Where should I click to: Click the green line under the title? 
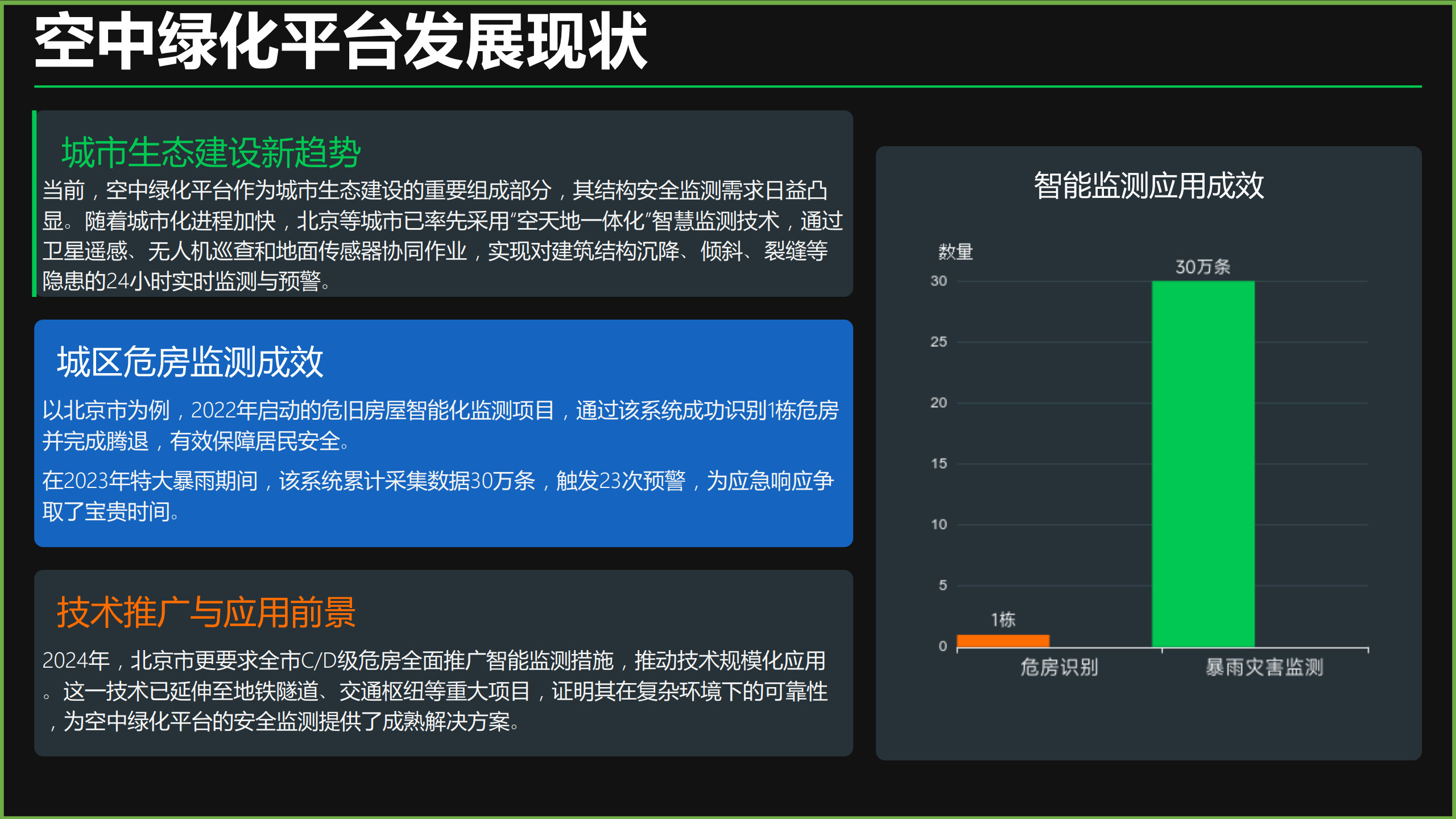(728, 86)
